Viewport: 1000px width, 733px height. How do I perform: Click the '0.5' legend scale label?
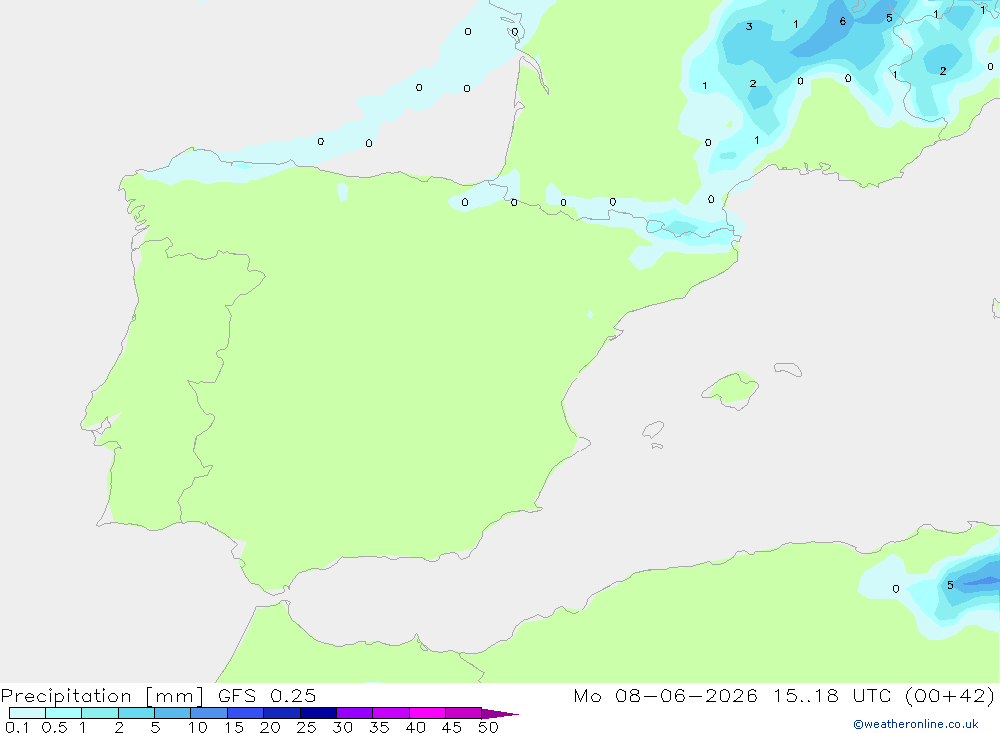54,727
